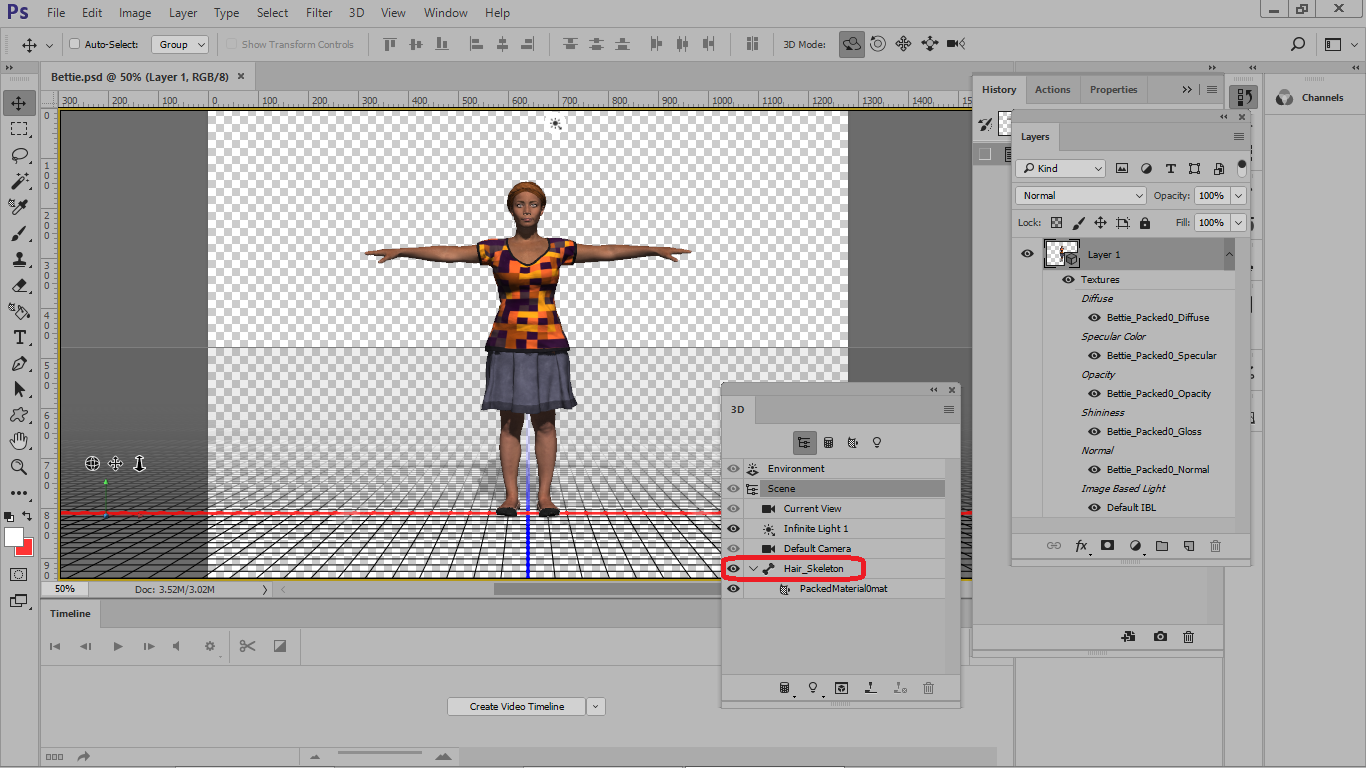Collapse Layer 1 effects arrow

pos(1229,254)
